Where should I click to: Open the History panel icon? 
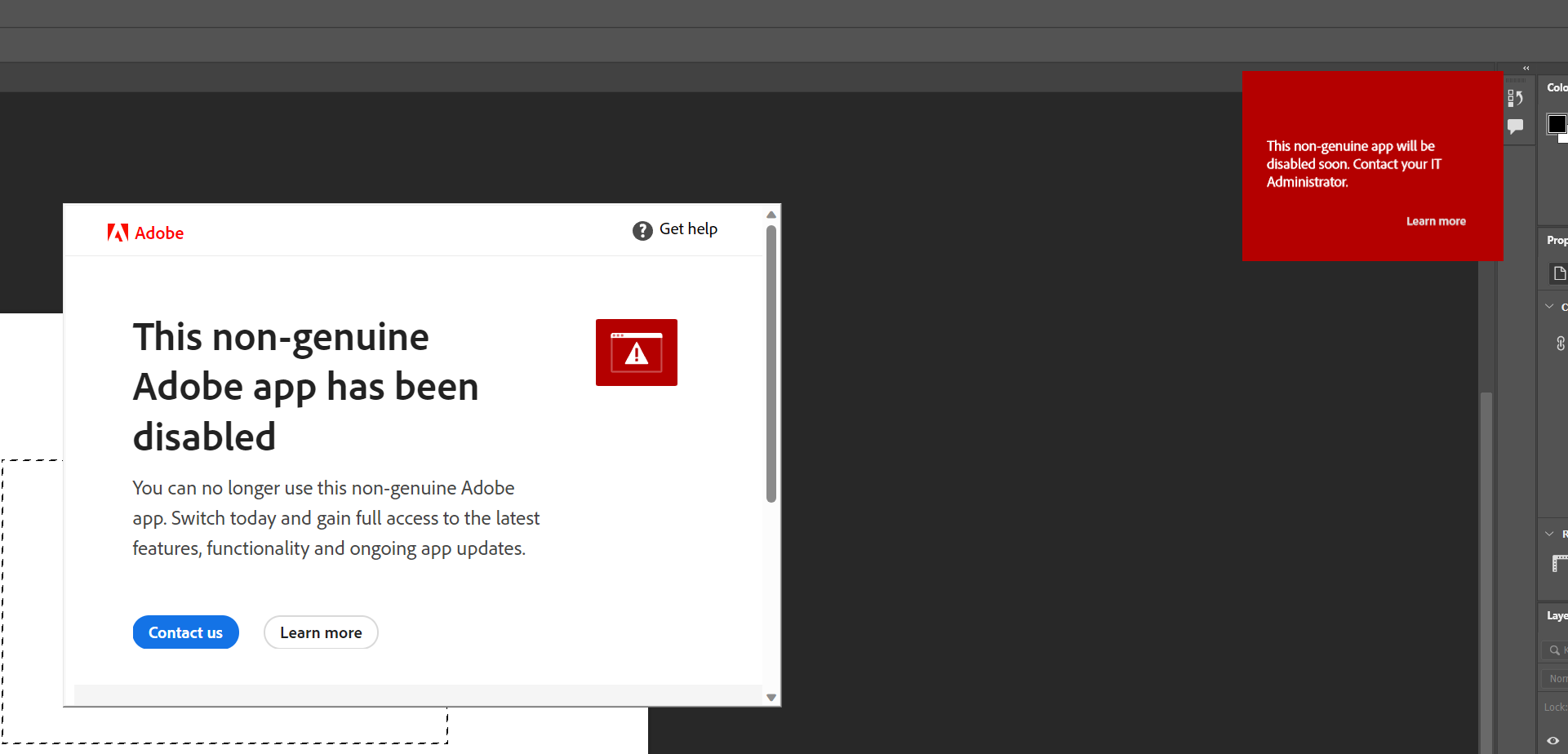pos(1516,98)
